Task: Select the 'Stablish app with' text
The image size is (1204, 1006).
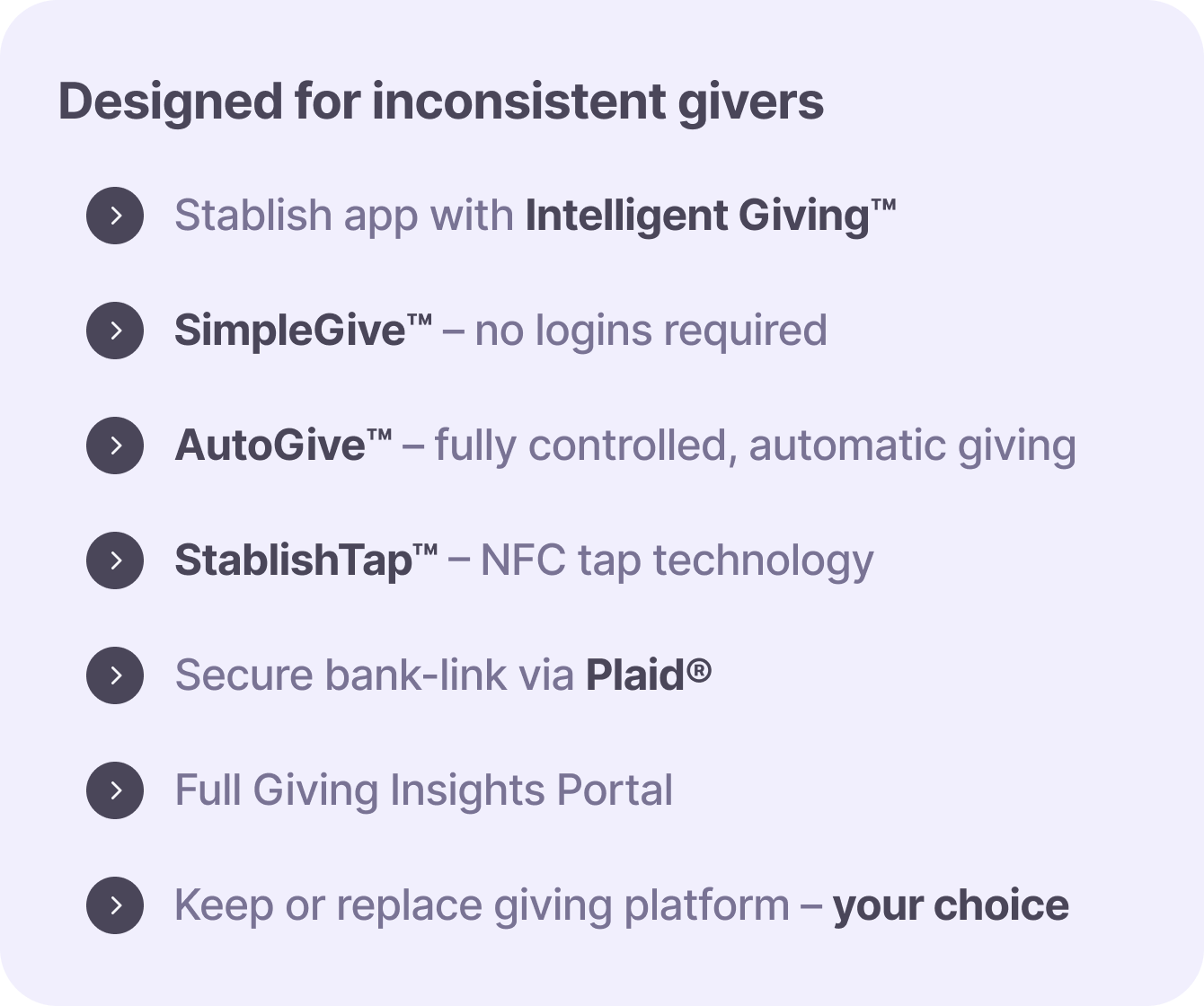Action: point(343,216)
